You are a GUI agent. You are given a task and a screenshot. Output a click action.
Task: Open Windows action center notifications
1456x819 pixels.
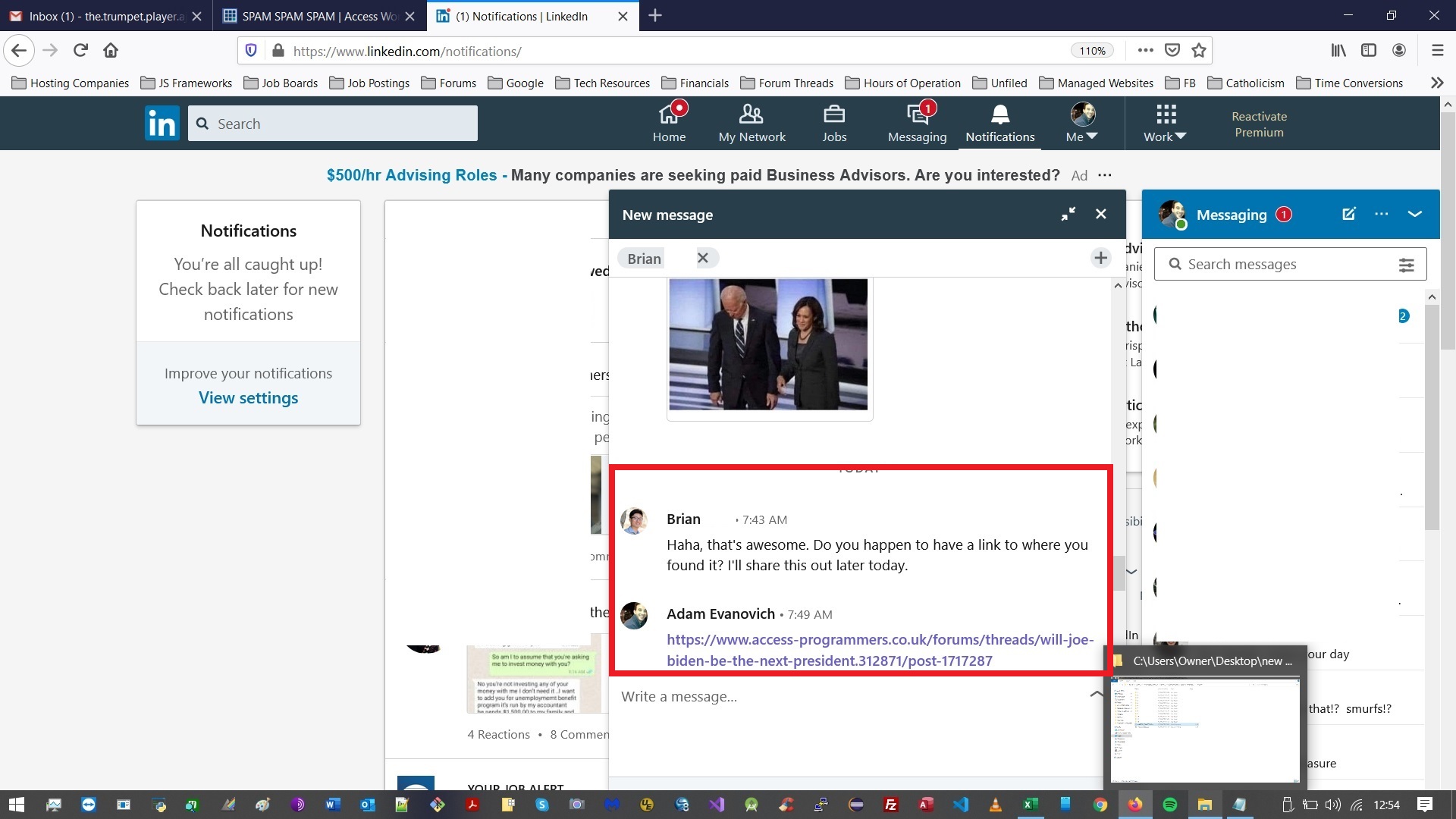point(1425,805)
